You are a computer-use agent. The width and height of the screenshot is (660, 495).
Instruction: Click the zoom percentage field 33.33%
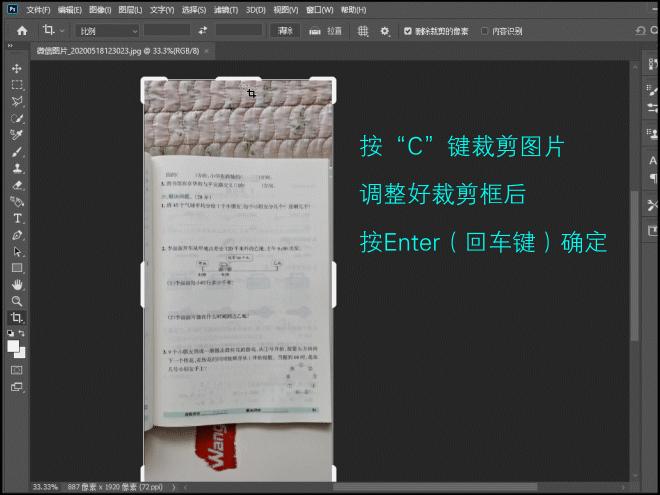(45, 487)
